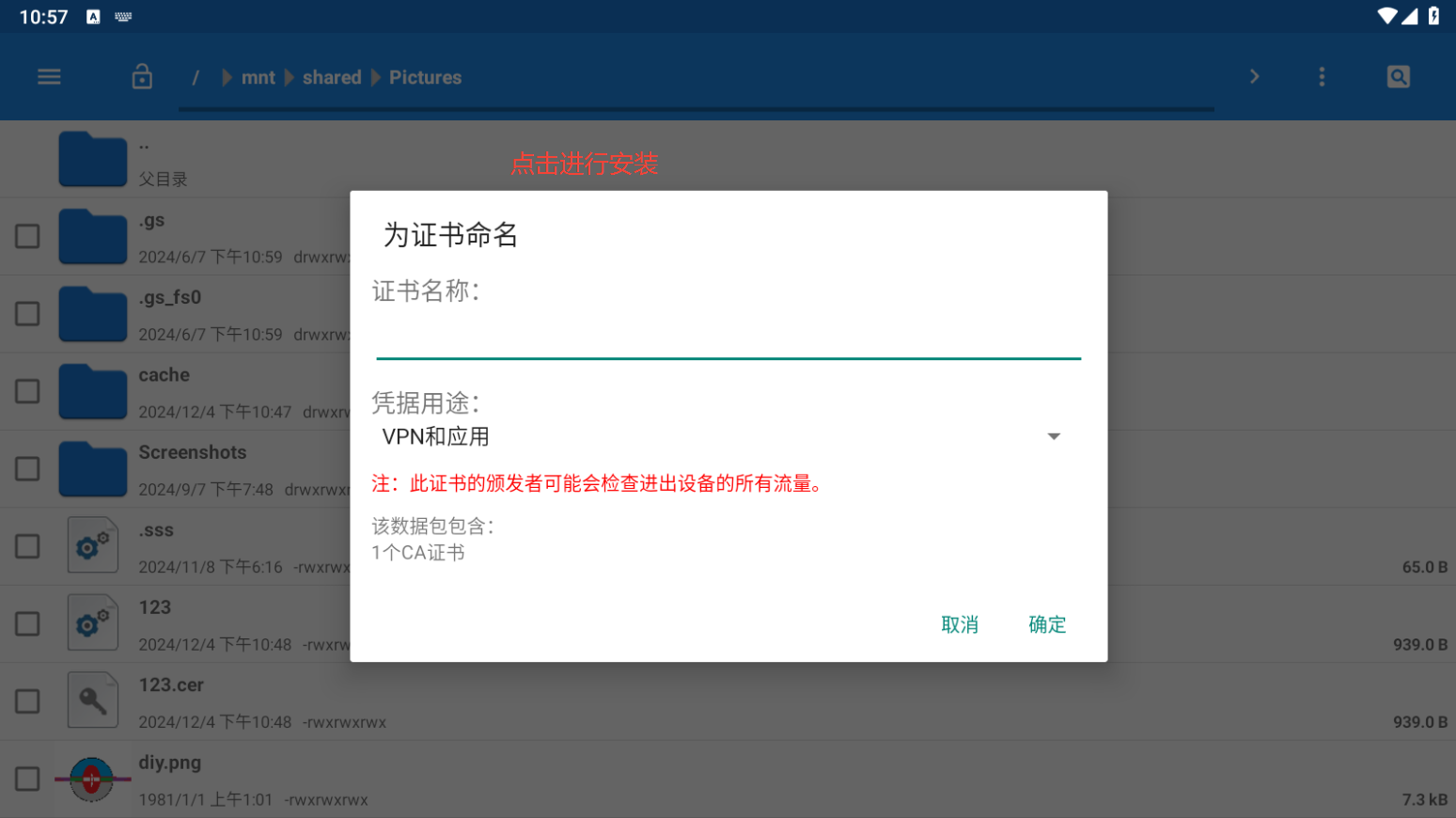Select the 123.cer file checkbox
Screen dimensions: 1456x818
[27, 701]
